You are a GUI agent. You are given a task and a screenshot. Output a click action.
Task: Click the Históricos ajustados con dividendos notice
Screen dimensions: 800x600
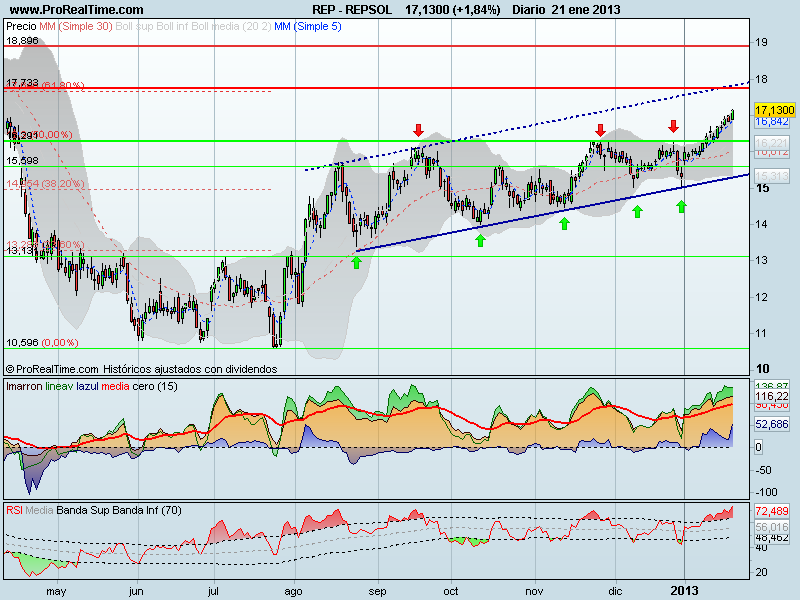190,369
